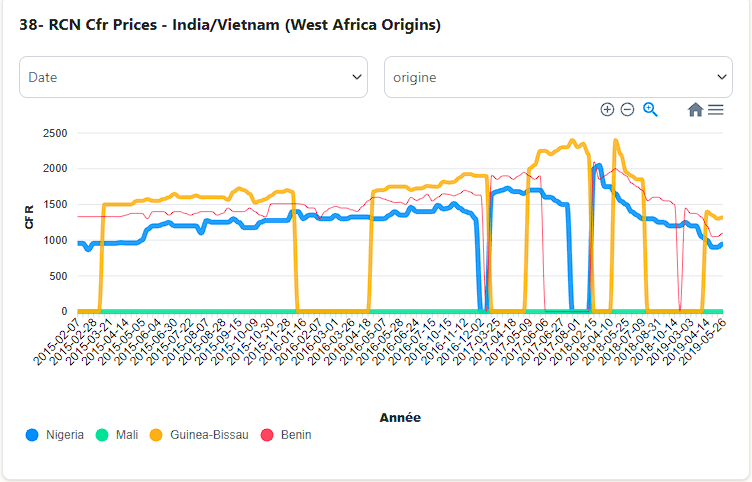Toggle the Nigeria series label in legend

[65, 435]
